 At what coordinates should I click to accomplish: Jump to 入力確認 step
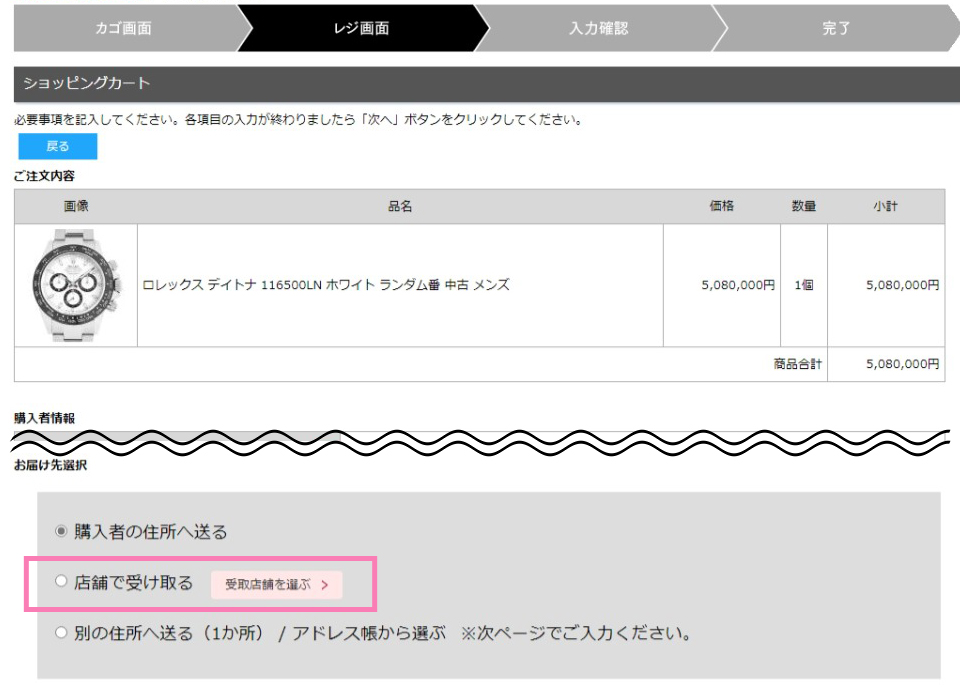[599, 28]
